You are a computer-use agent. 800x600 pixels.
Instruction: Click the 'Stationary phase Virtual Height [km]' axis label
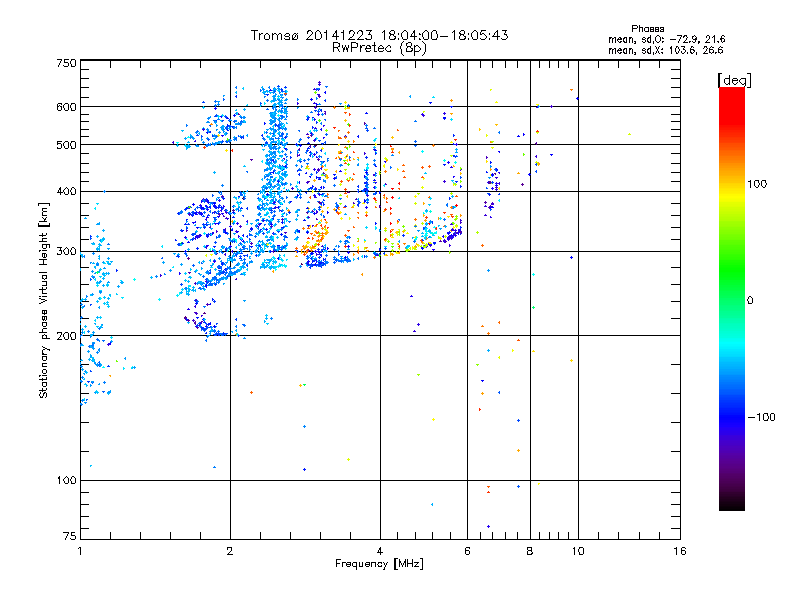[x=44, y=300]
